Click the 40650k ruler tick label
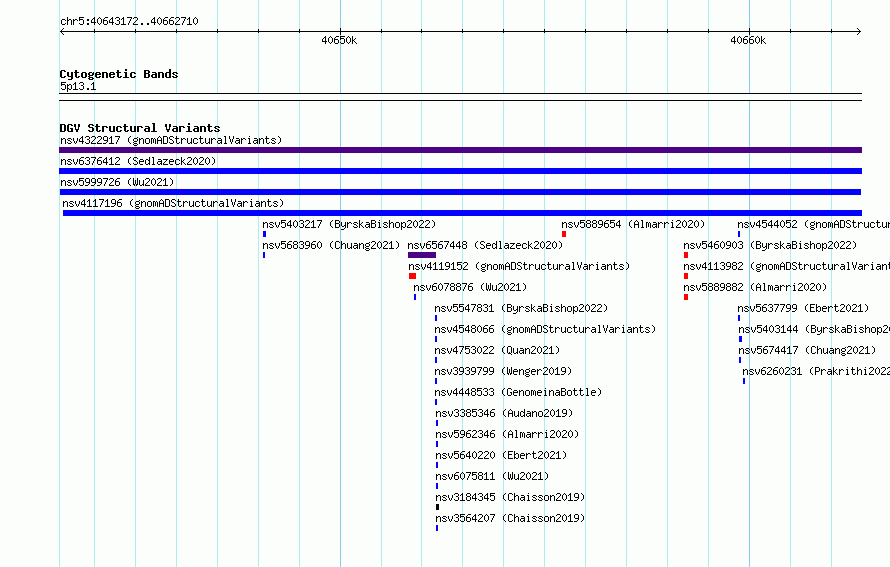 339,40
